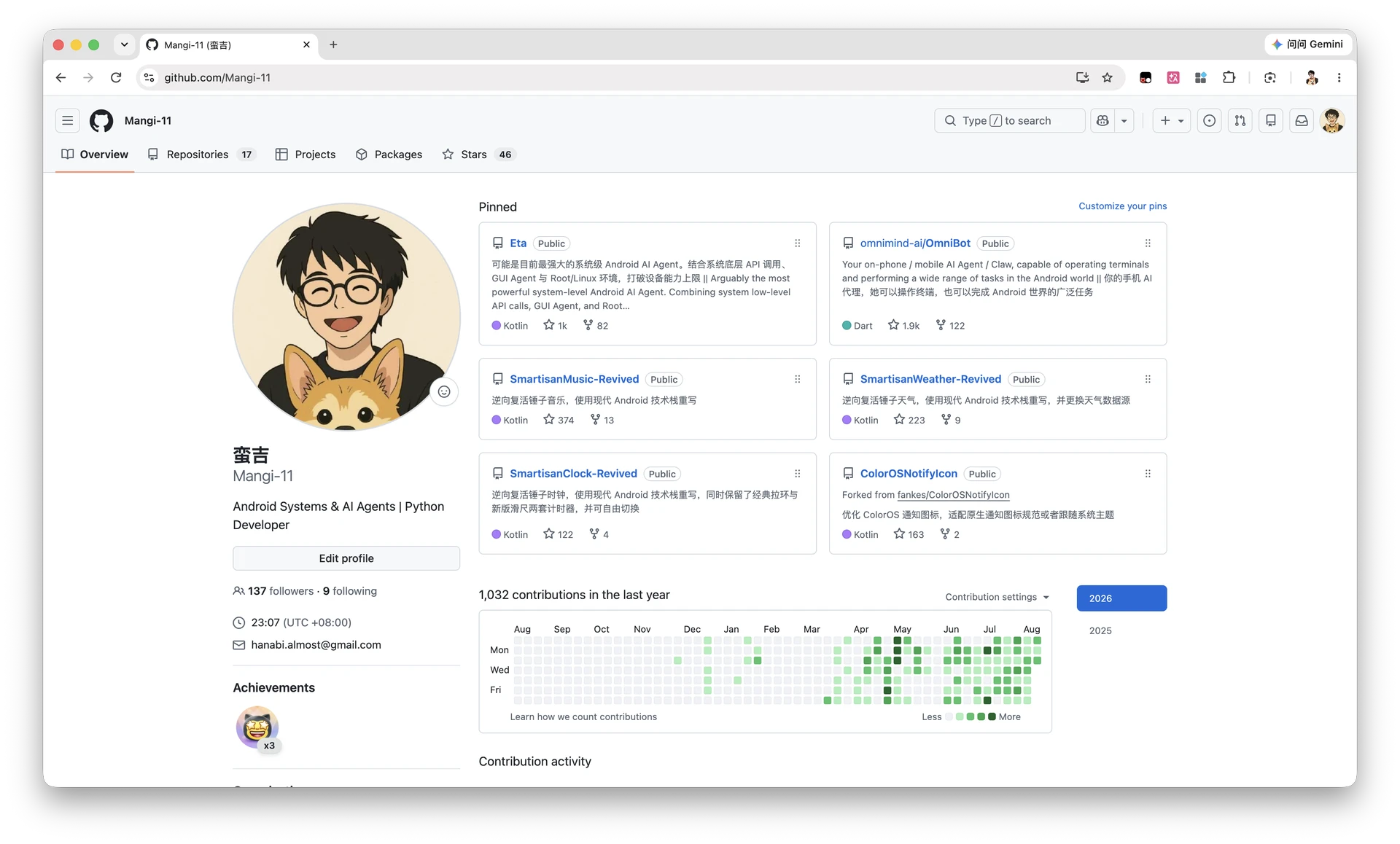Open the screenshot extension icon in toolbar

1270,78
